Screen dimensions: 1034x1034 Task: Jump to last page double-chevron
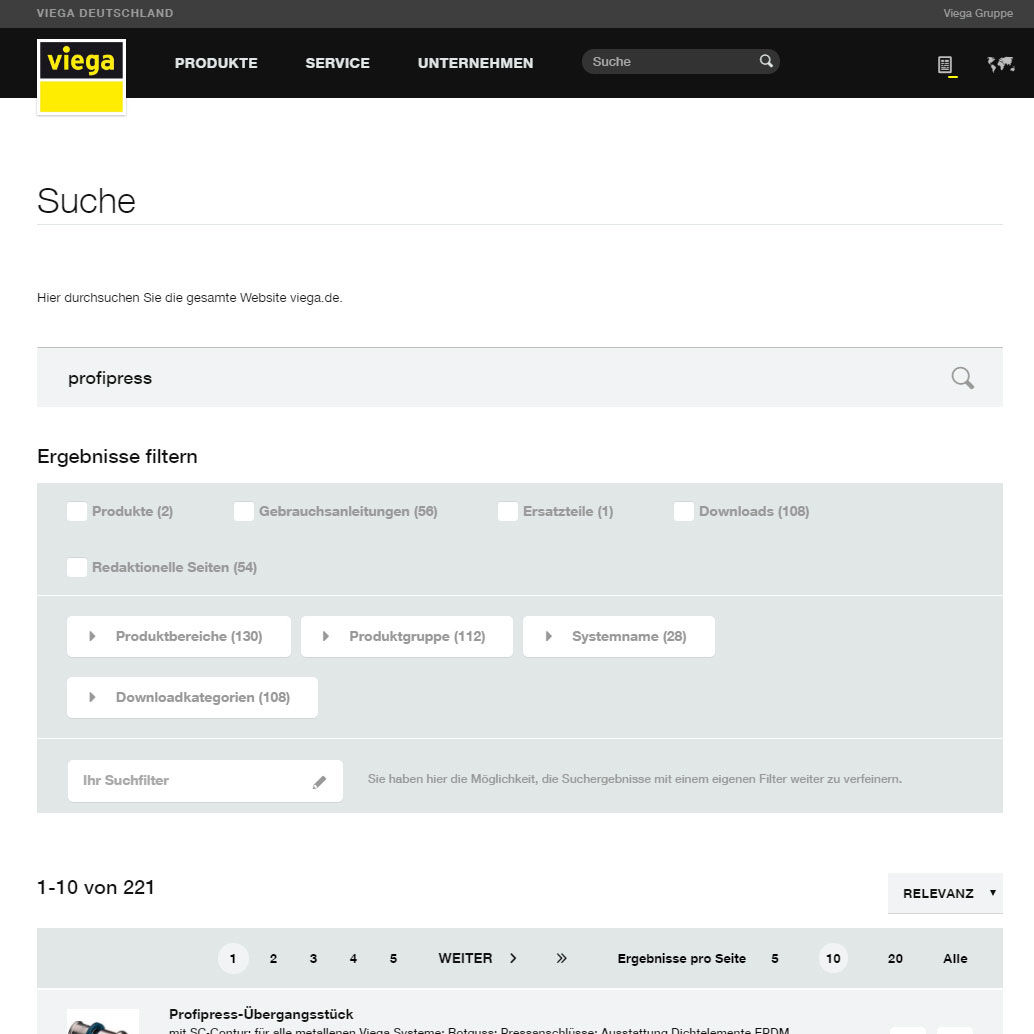point(561,958)
